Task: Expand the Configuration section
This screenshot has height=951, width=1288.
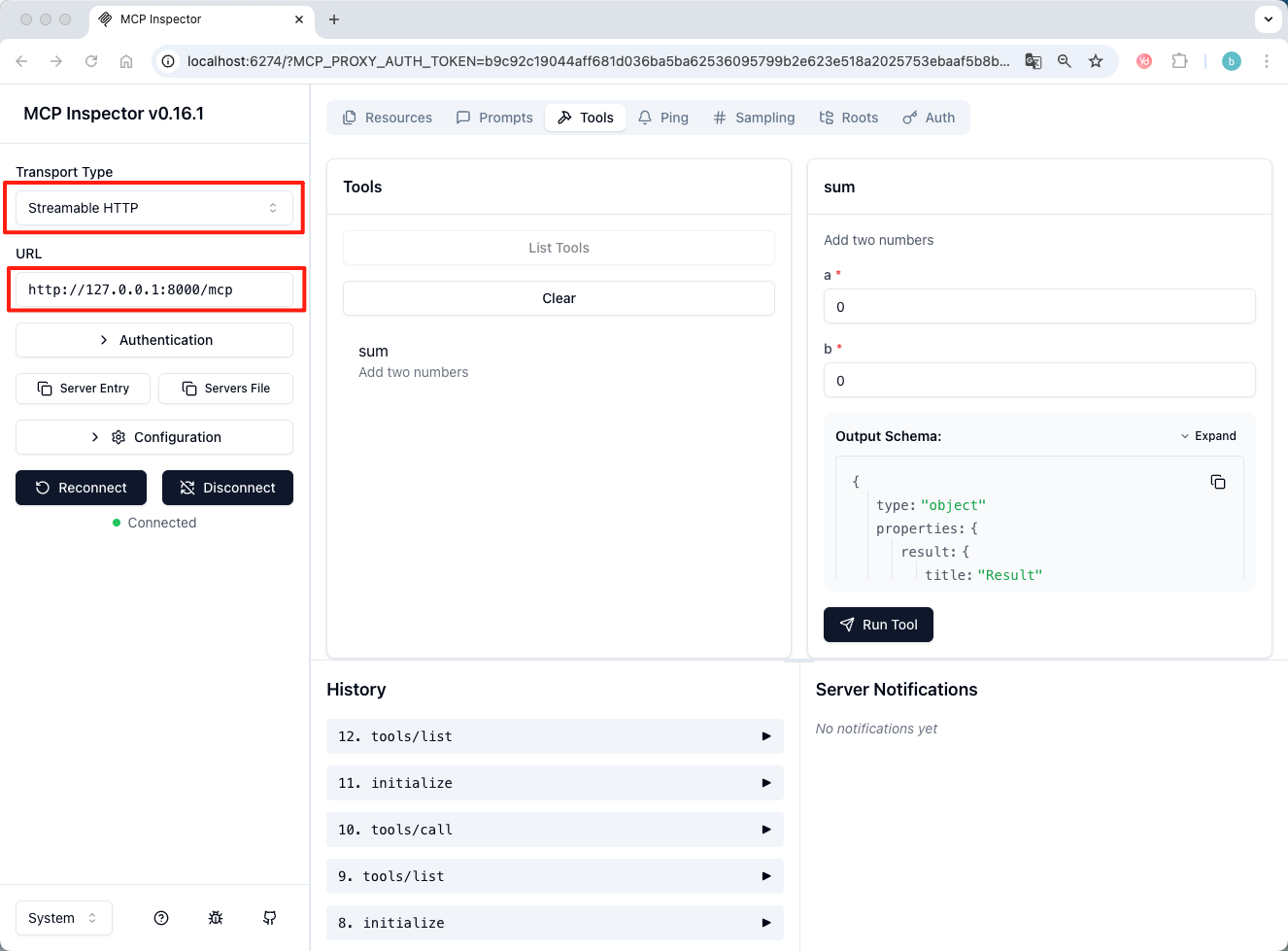Action: 154,437
